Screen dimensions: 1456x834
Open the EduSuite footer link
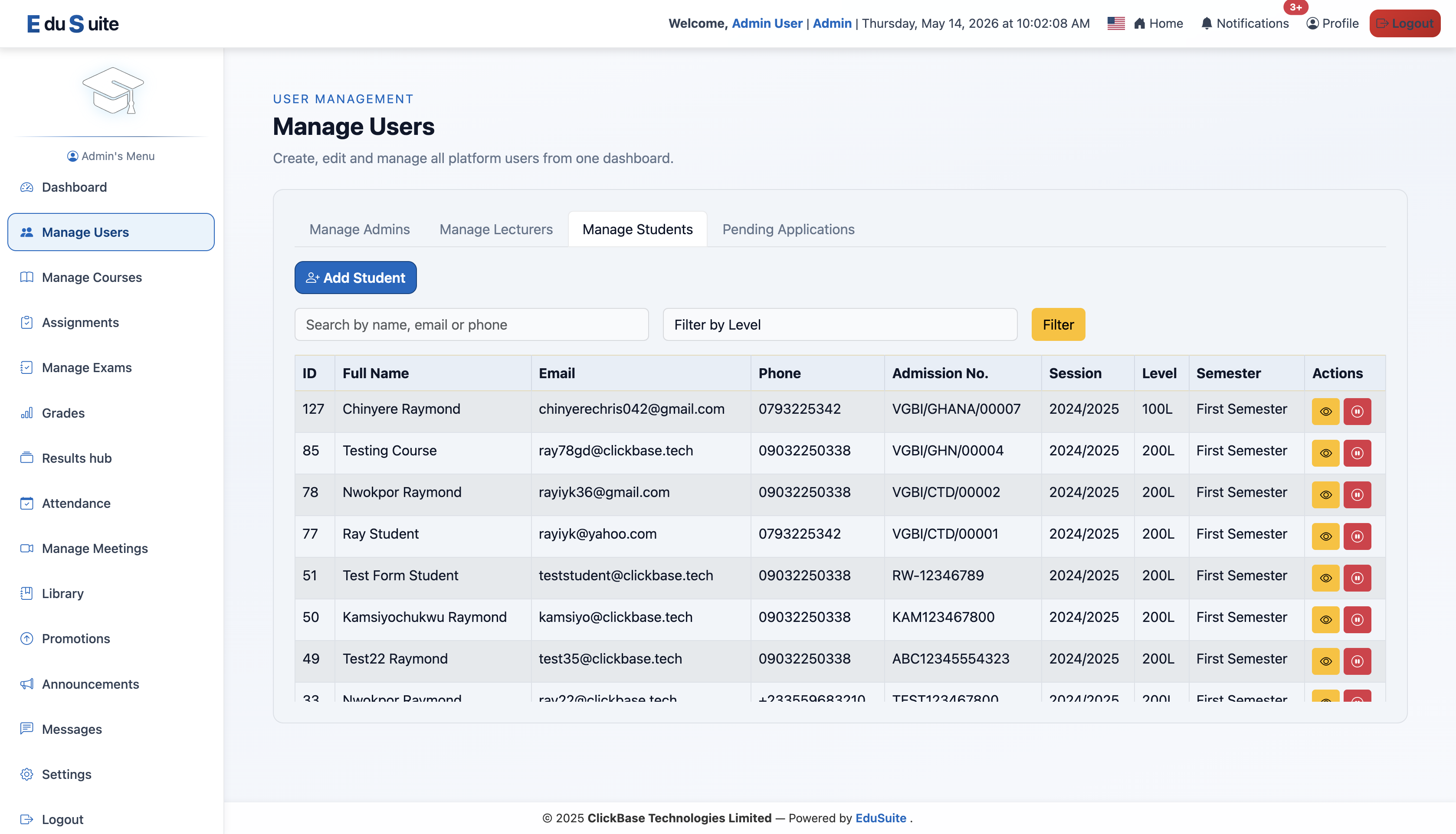tap(880, 818)
